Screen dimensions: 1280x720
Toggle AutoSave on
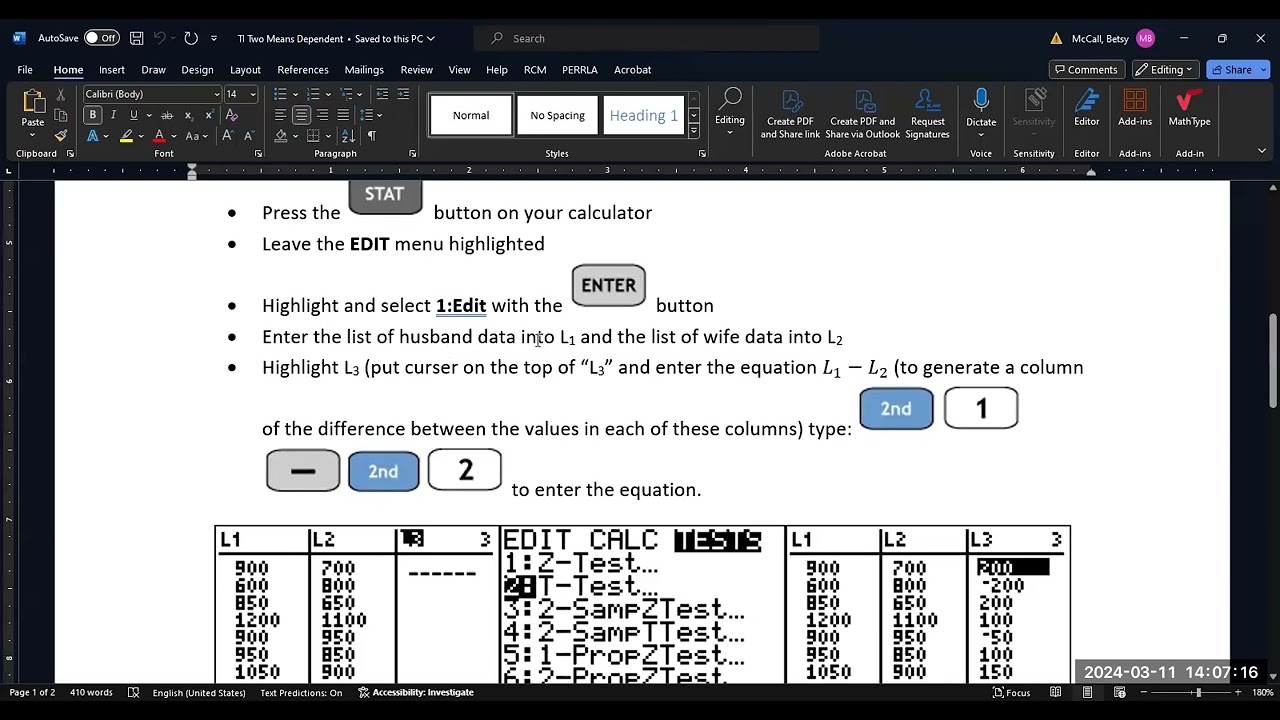click(100, 38)
